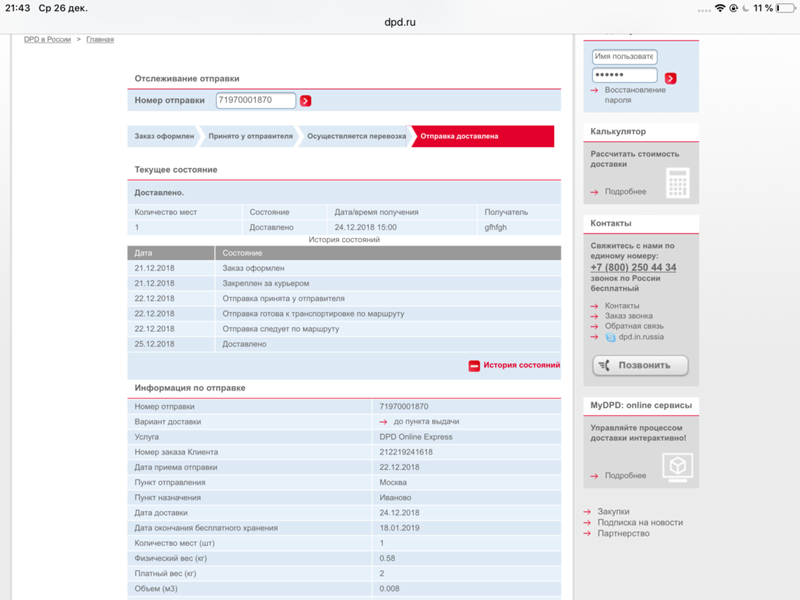Click the calculator icon in Калькулятор panel

[x=678, y=183]
